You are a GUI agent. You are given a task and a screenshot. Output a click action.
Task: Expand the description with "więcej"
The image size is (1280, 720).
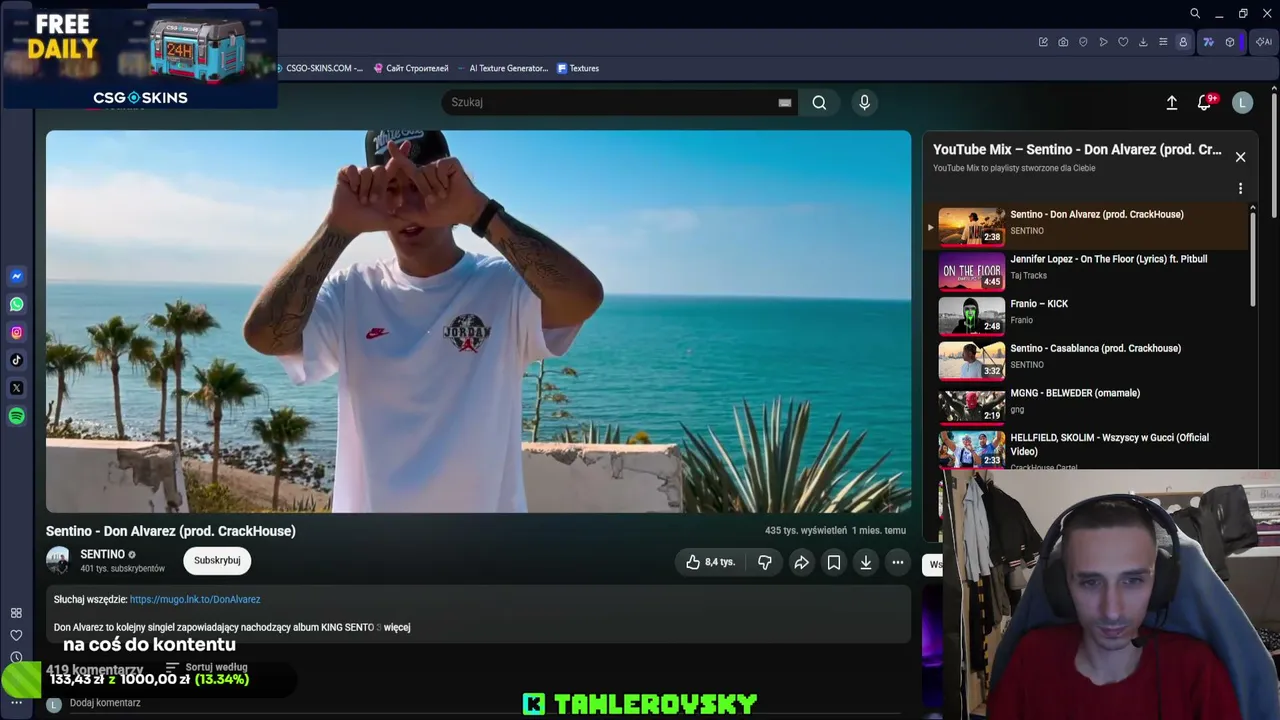(397, 628)
